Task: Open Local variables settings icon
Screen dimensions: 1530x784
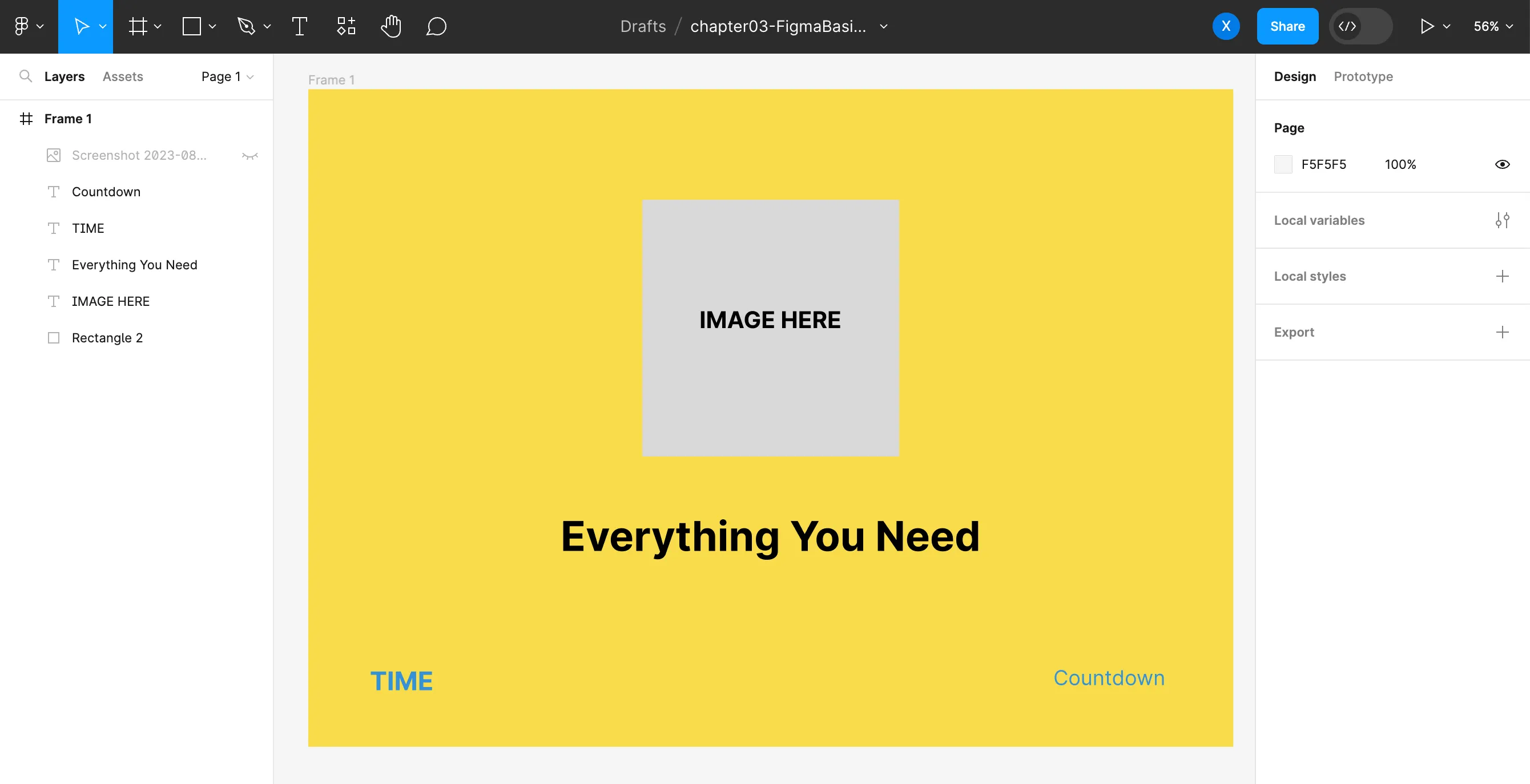Action: [1501, 220]
